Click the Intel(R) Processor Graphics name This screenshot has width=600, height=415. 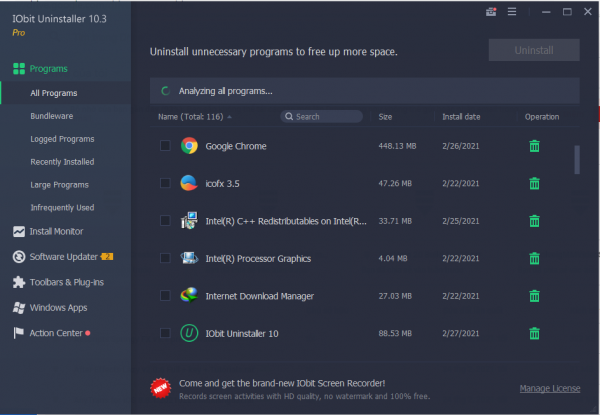(x=258, y=259)
